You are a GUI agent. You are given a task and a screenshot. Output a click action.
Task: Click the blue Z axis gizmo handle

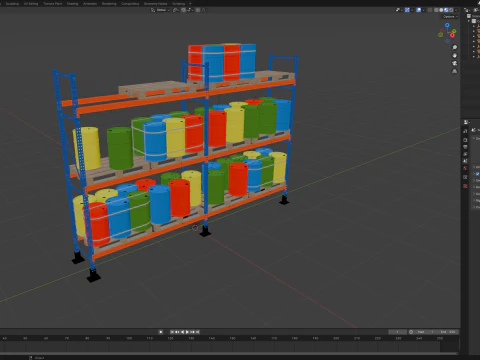pyautogui.click(x=447, y=25)
